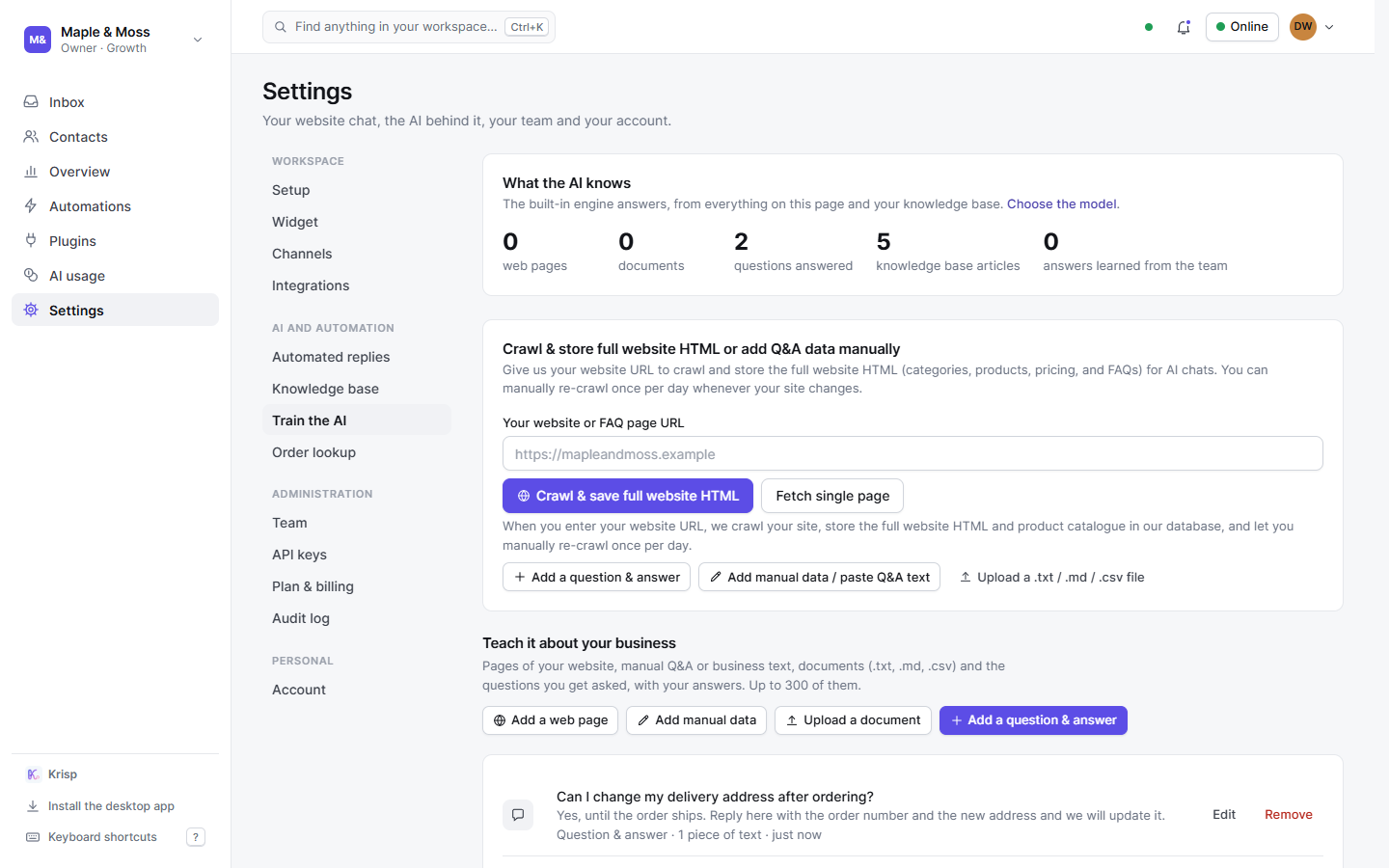Click the green status dot near the bell
Viewport: 1389px width, 868px height.
coord(1149,27)
